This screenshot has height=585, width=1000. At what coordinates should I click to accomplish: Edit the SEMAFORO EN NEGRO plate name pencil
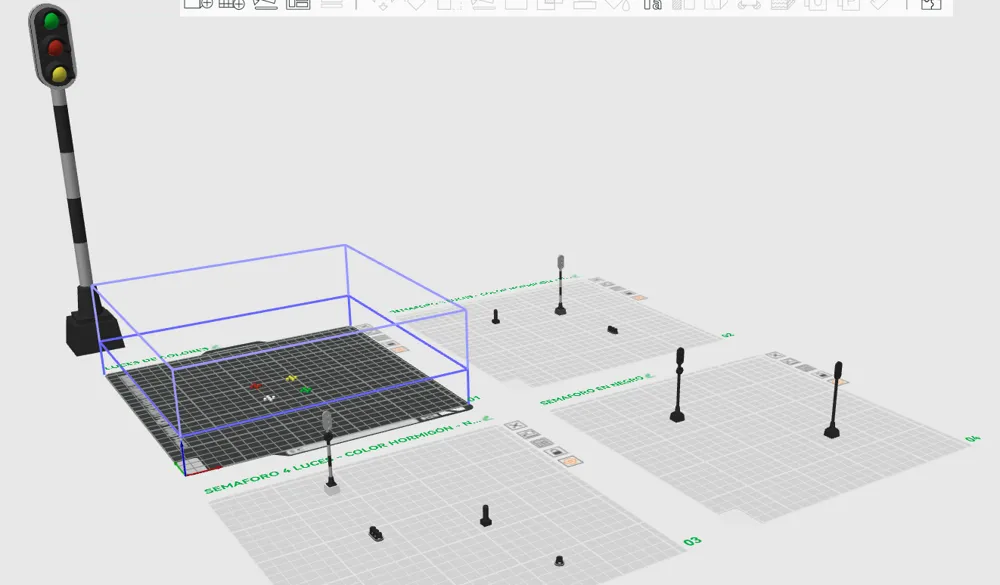click(x=649, y=376)
